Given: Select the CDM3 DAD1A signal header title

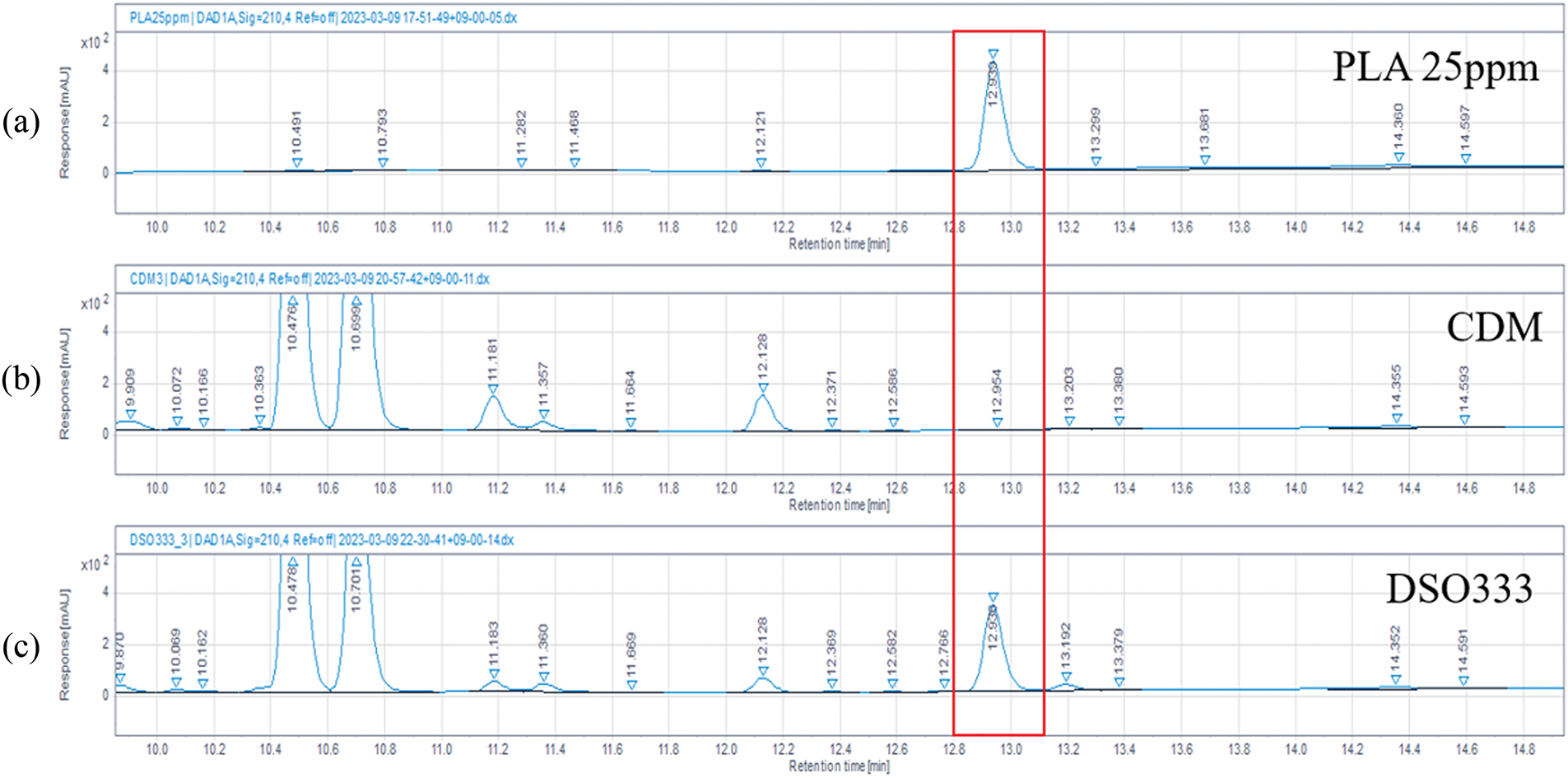Looking at the screenshot, I should tap(309, 279).
